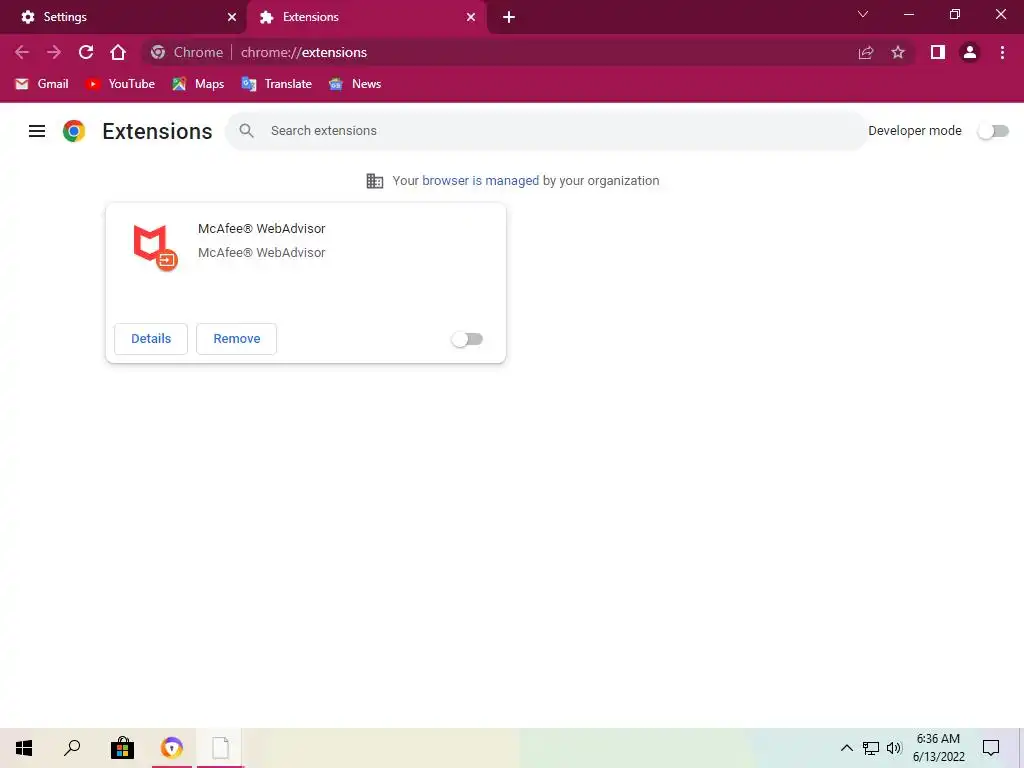Enable the McAfee WebAdvisor extension toggle

(467, 339)
